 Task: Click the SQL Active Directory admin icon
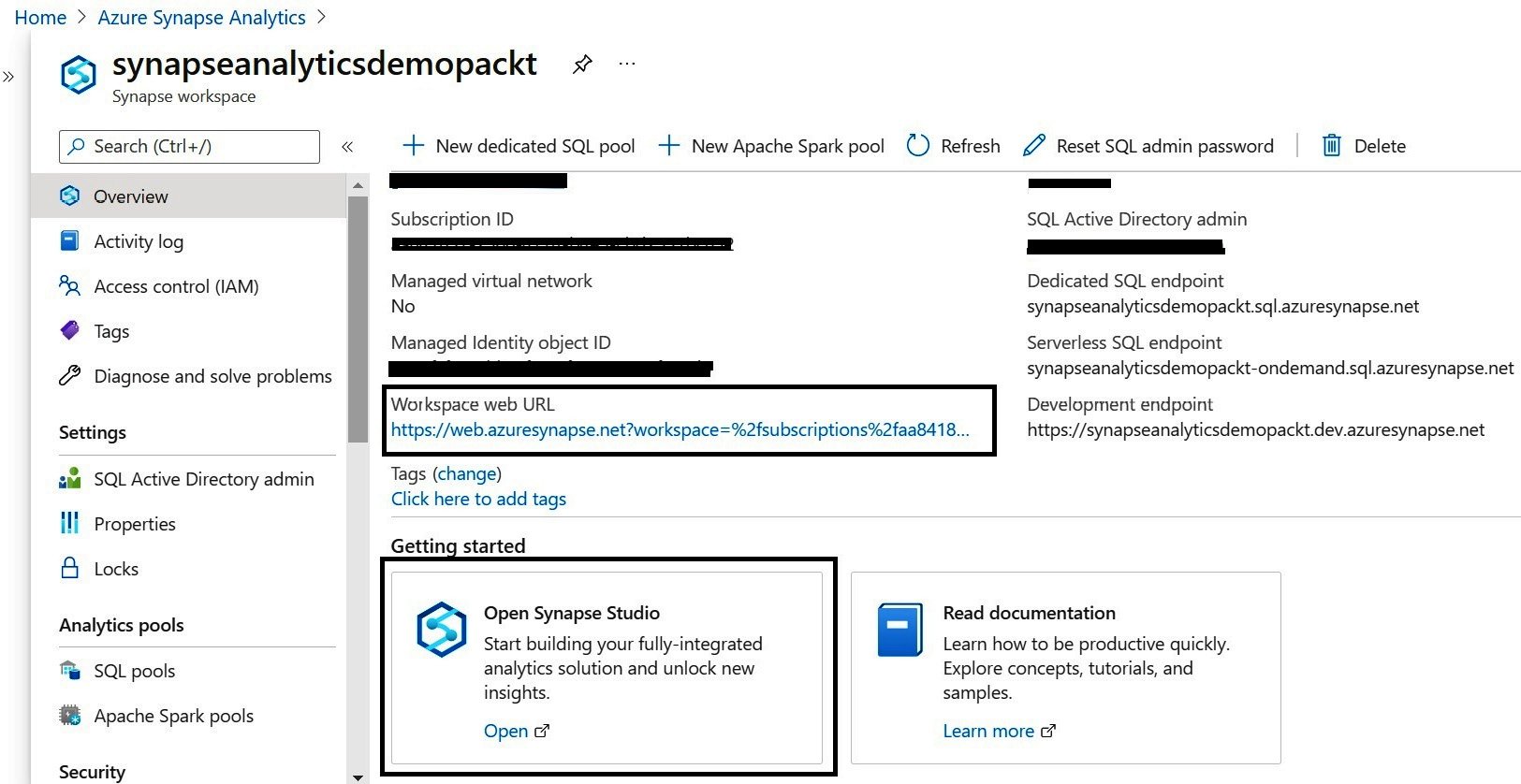coord(70,478)
